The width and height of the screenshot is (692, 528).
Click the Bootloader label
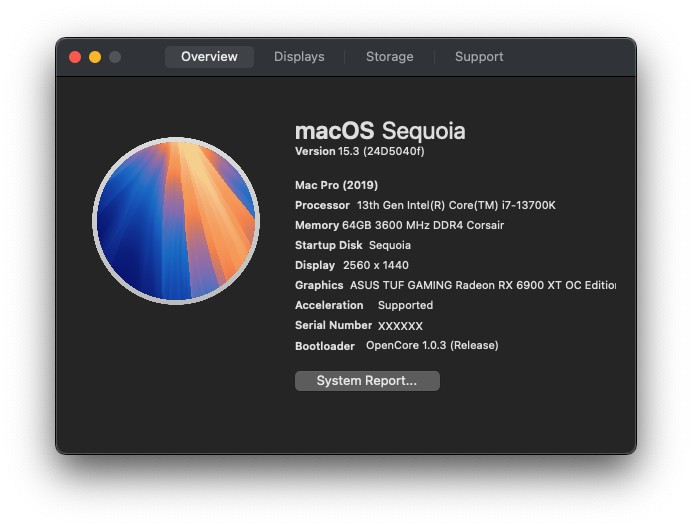click(x=325, y=346)
